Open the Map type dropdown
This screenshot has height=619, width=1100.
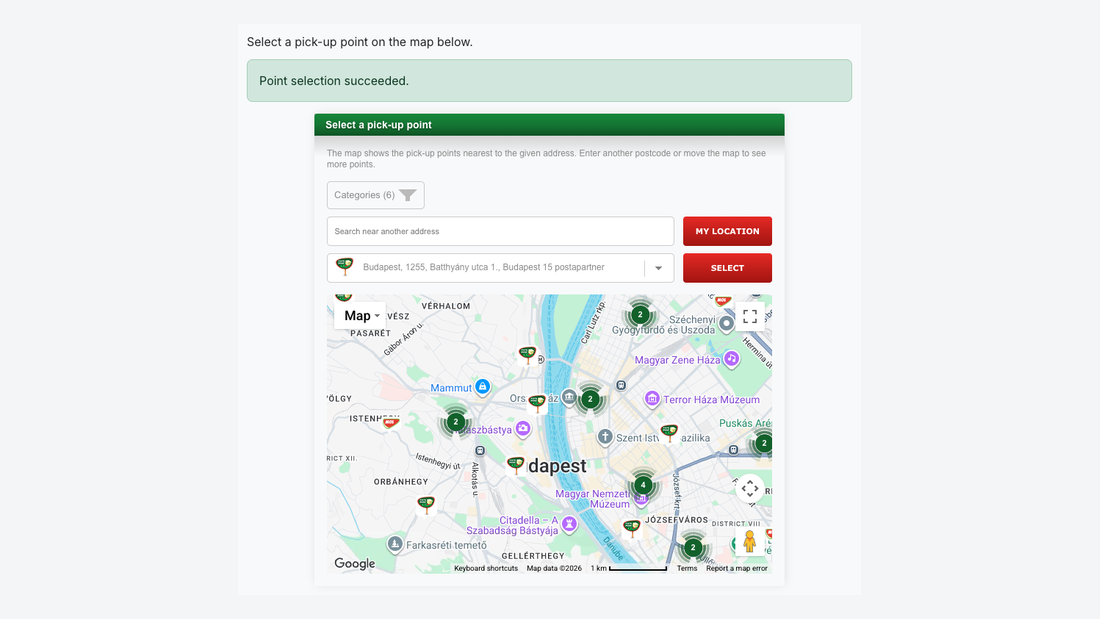(361, 316)
